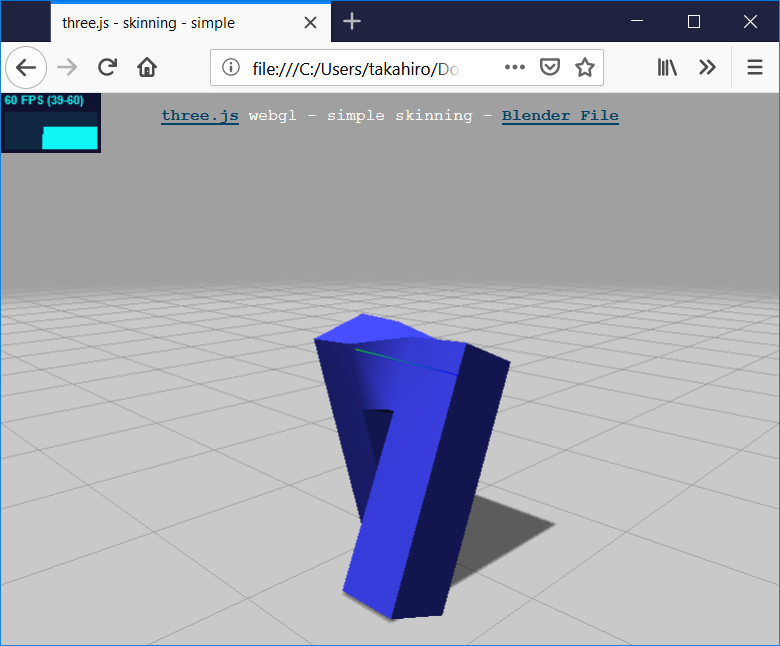Image resolution: width=780 pixels, height=646 pixels.
Task: Show site information for the file URL
Action: point(231,67)
